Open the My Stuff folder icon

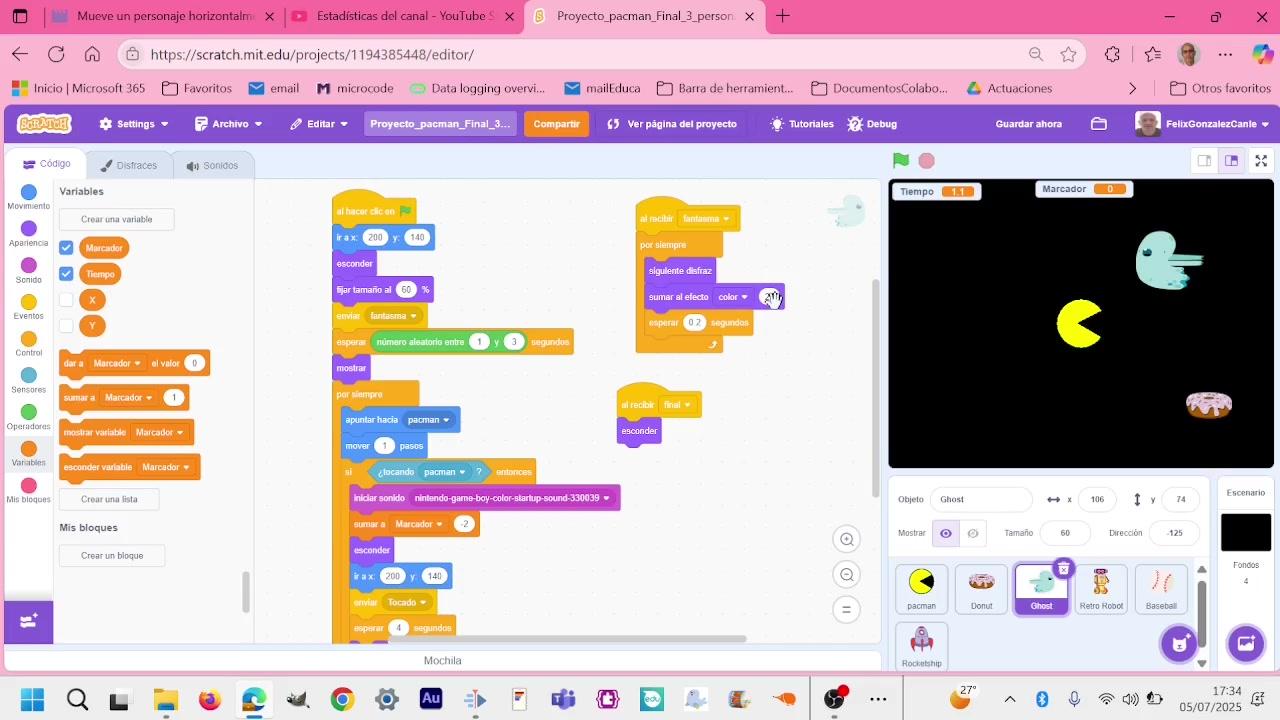point(1099,124)
